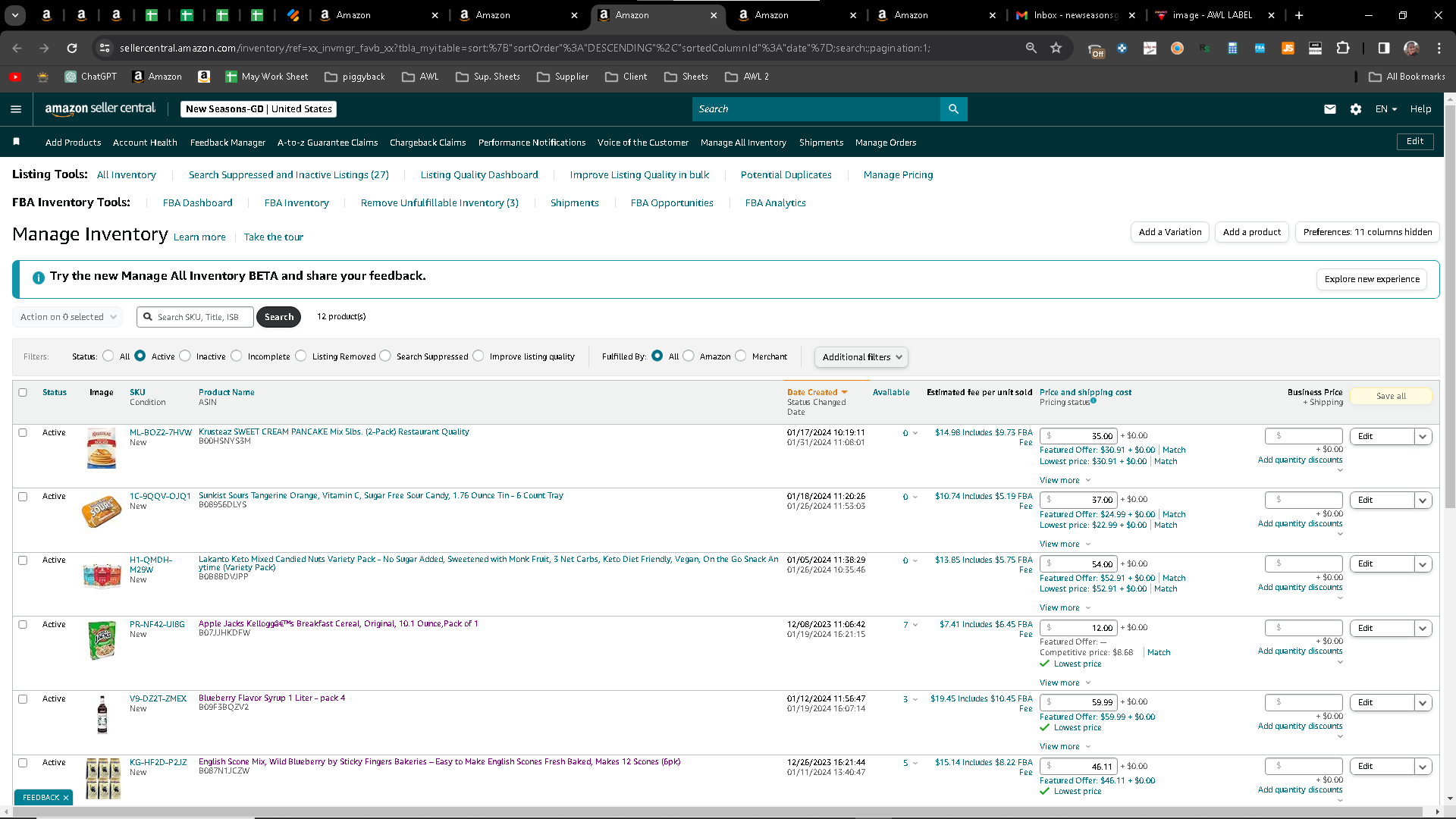Image resolution: width=1456 pixels, height=819 pixels.
Task: Bookmark this page with the star icon
Action: tap(1056, 48)
